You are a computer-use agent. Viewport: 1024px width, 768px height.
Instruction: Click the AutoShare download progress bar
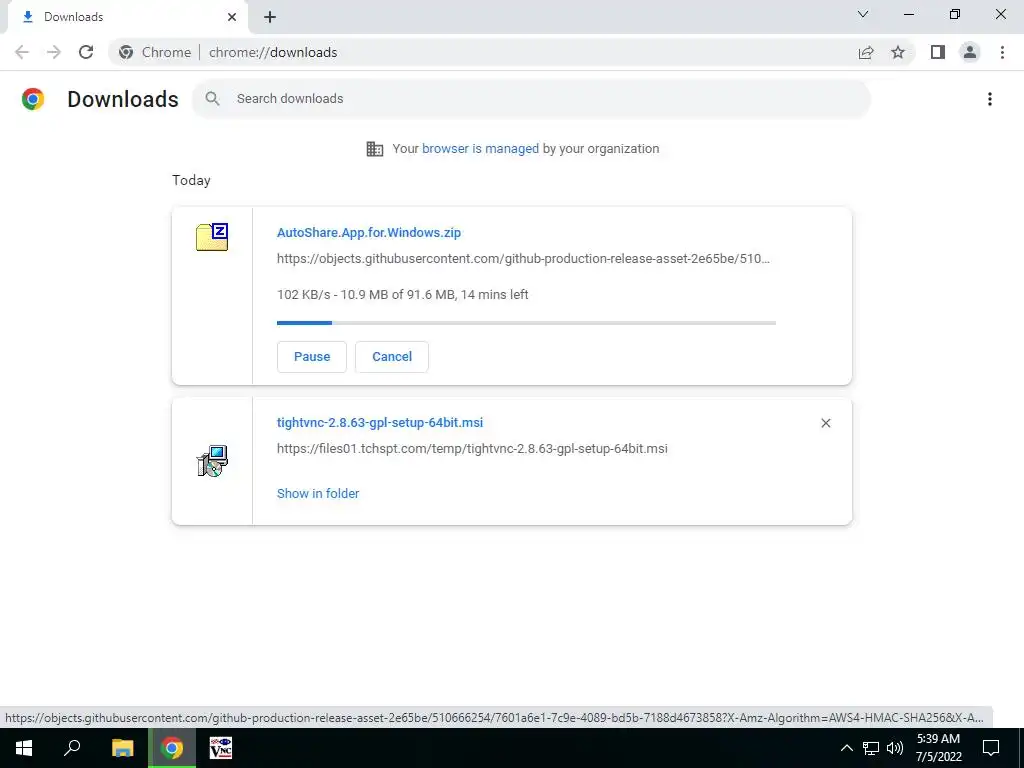(526, 323)
